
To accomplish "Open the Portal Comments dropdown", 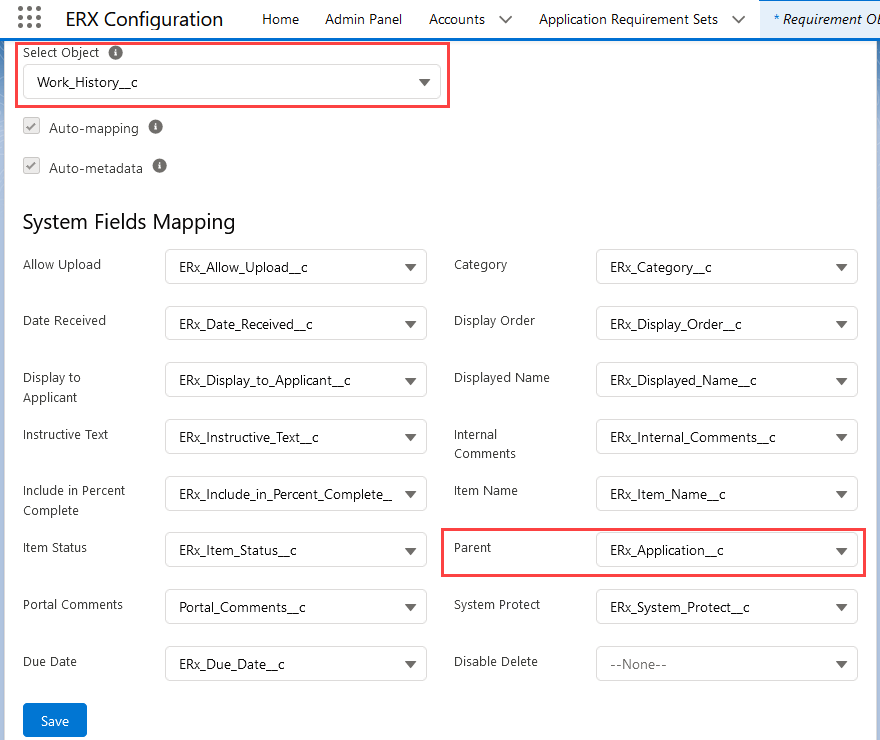I will (x=295, y=607).
